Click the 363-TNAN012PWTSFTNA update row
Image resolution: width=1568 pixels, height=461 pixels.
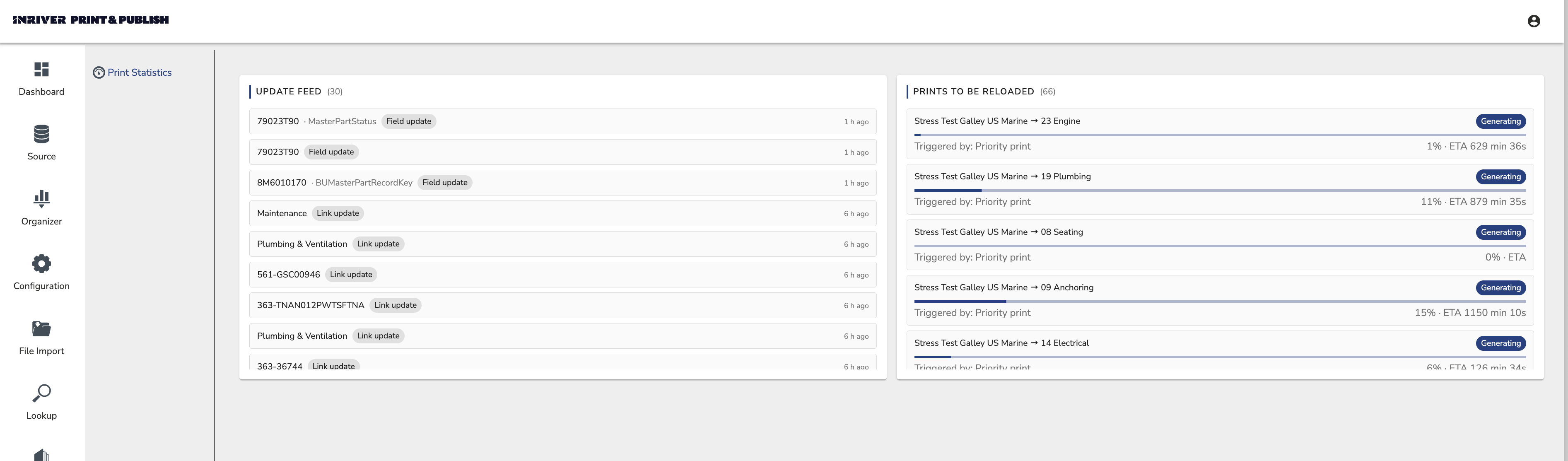(562, 305)
